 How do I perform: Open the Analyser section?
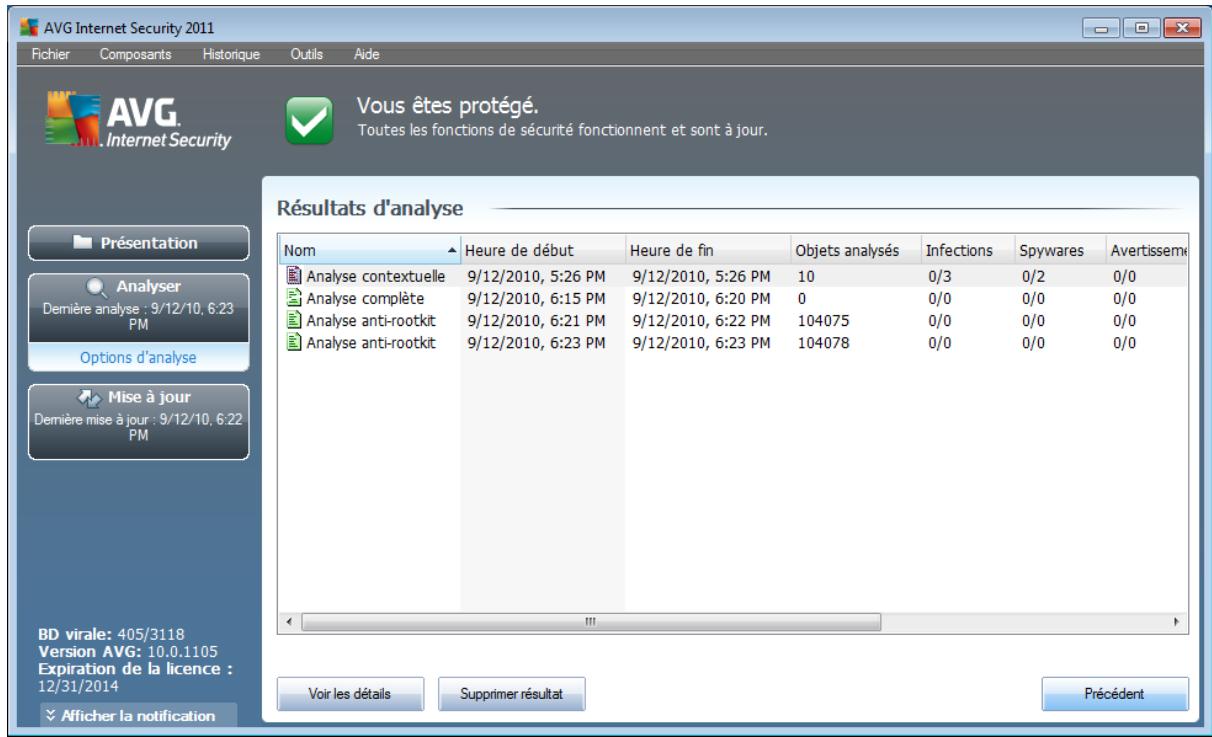coord(138,309)
